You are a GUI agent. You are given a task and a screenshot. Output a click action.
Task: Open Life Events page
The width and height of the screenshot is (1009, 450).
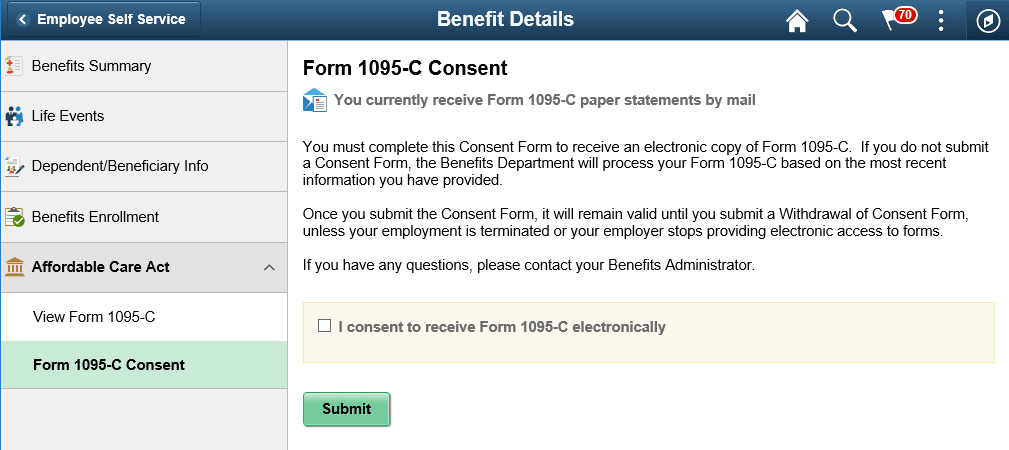[x=68, y=116]
